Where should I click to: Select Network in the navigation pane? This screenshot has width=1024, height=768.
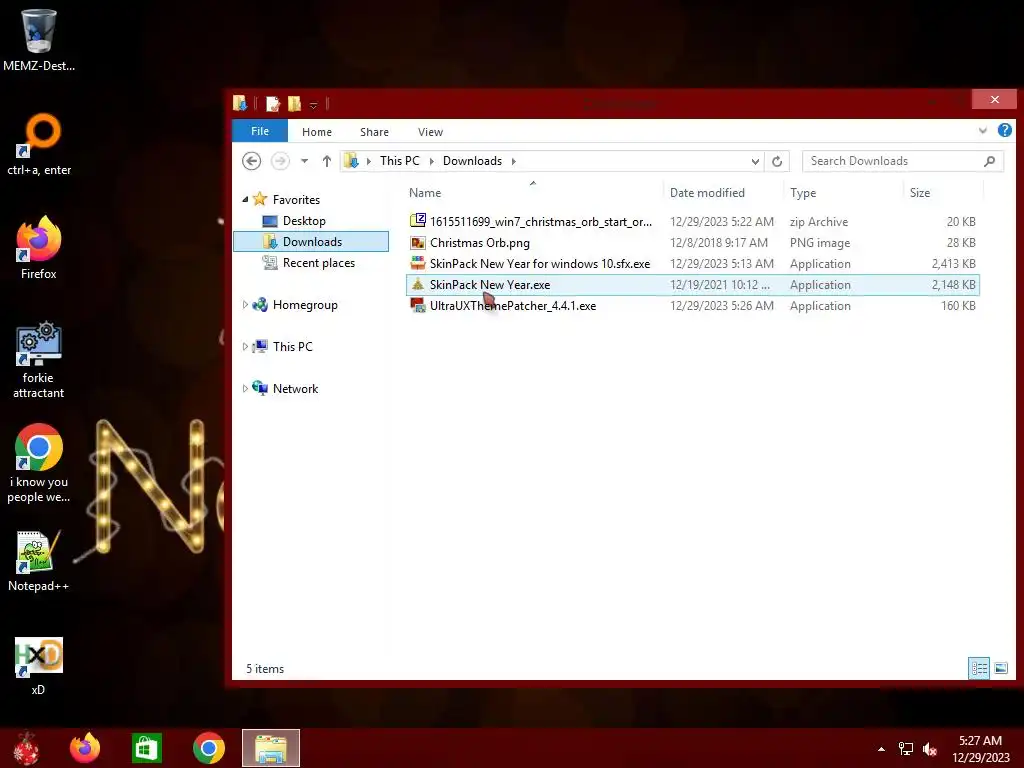(295, 389)
